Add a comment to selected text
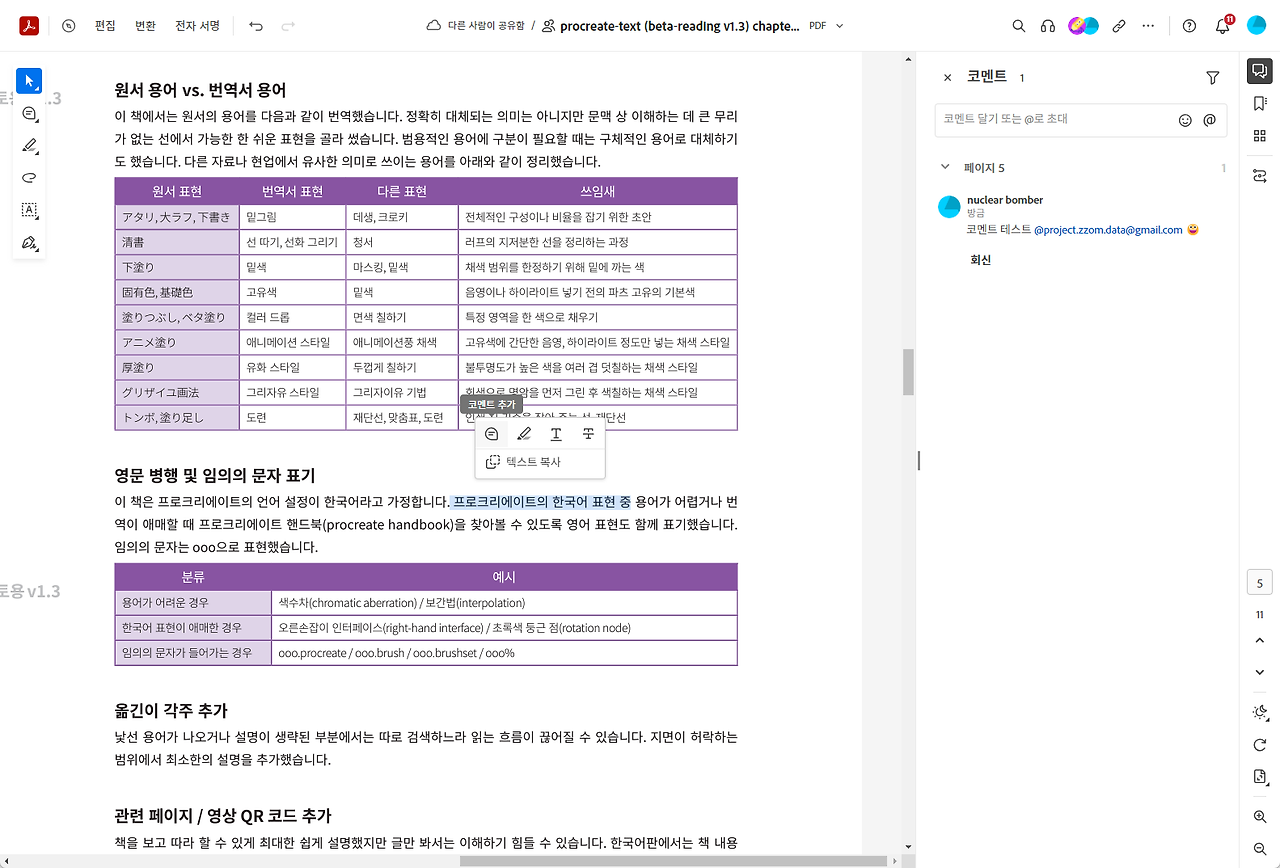 click(x=491, y=434)
